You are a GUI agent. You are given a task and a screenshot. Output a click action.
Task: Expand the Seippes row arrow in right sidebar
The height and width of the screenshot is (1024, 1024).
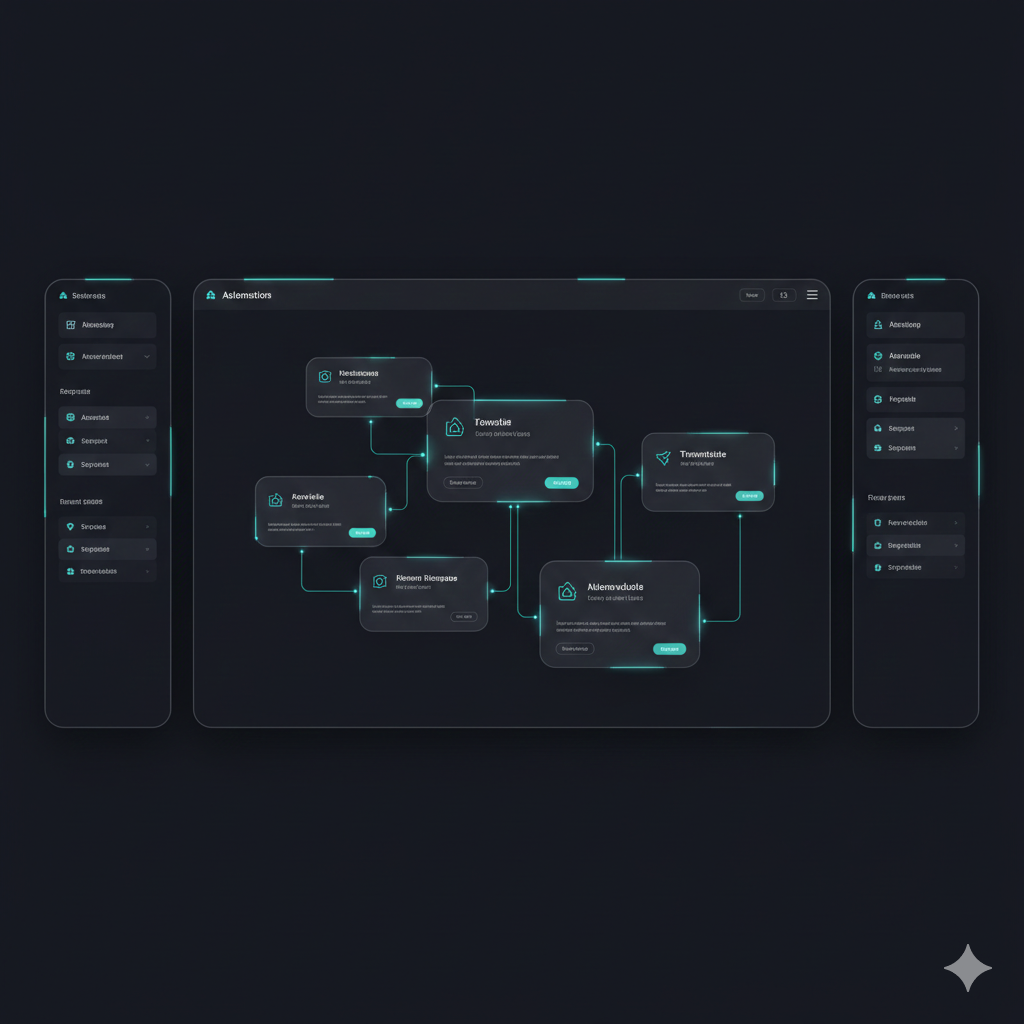click(x=956, y=428)
